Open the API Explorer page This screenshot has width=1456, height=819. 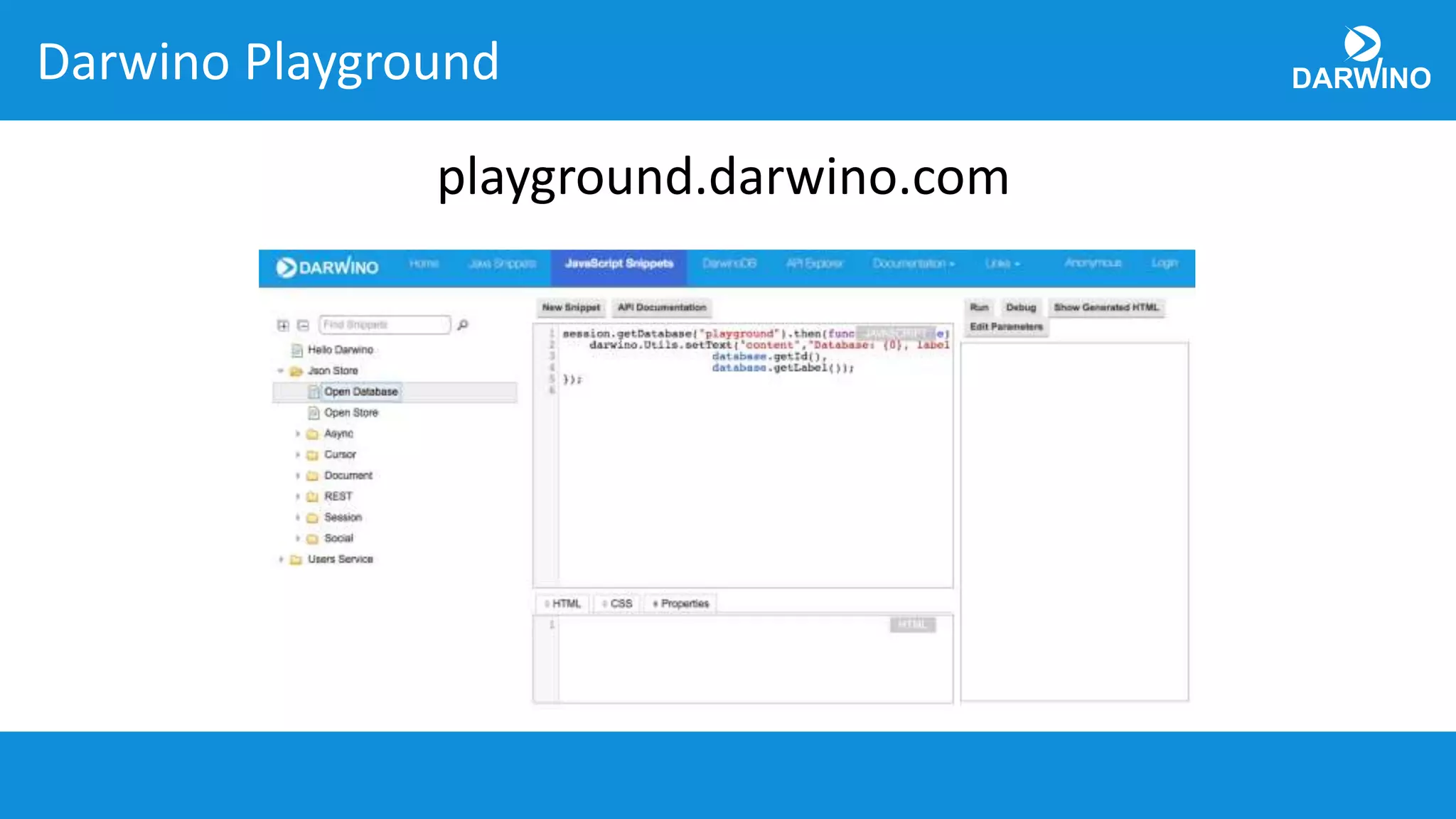click(x=814, y=264)
